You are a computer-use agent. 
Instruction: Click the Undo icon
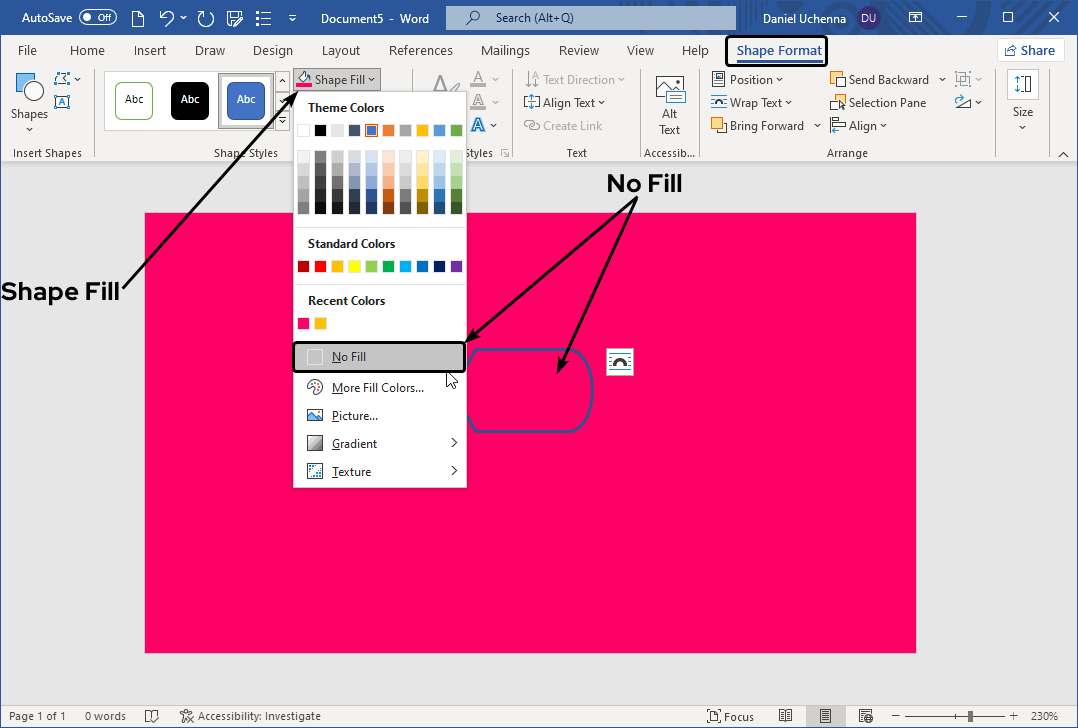click(167, 18)
